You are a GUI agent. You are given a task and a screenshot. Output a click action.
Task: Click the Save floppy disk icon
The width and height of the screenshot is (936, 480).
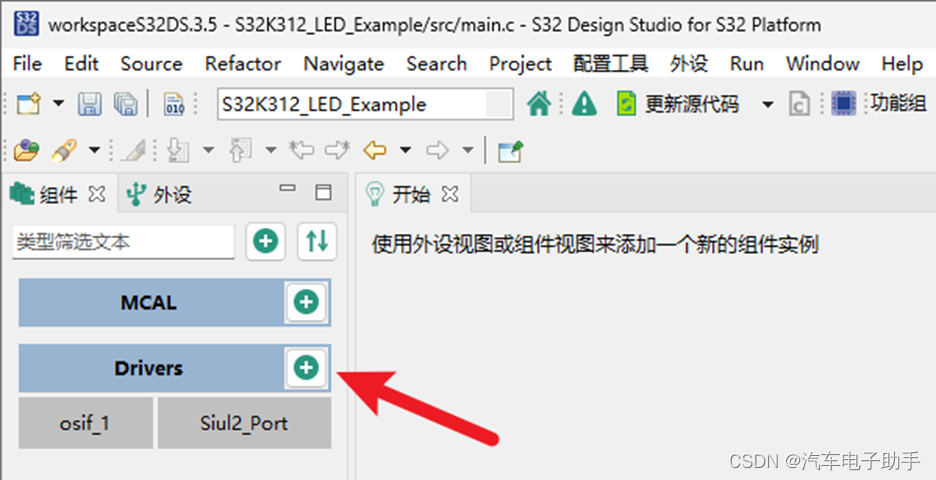tap(90, 104)
